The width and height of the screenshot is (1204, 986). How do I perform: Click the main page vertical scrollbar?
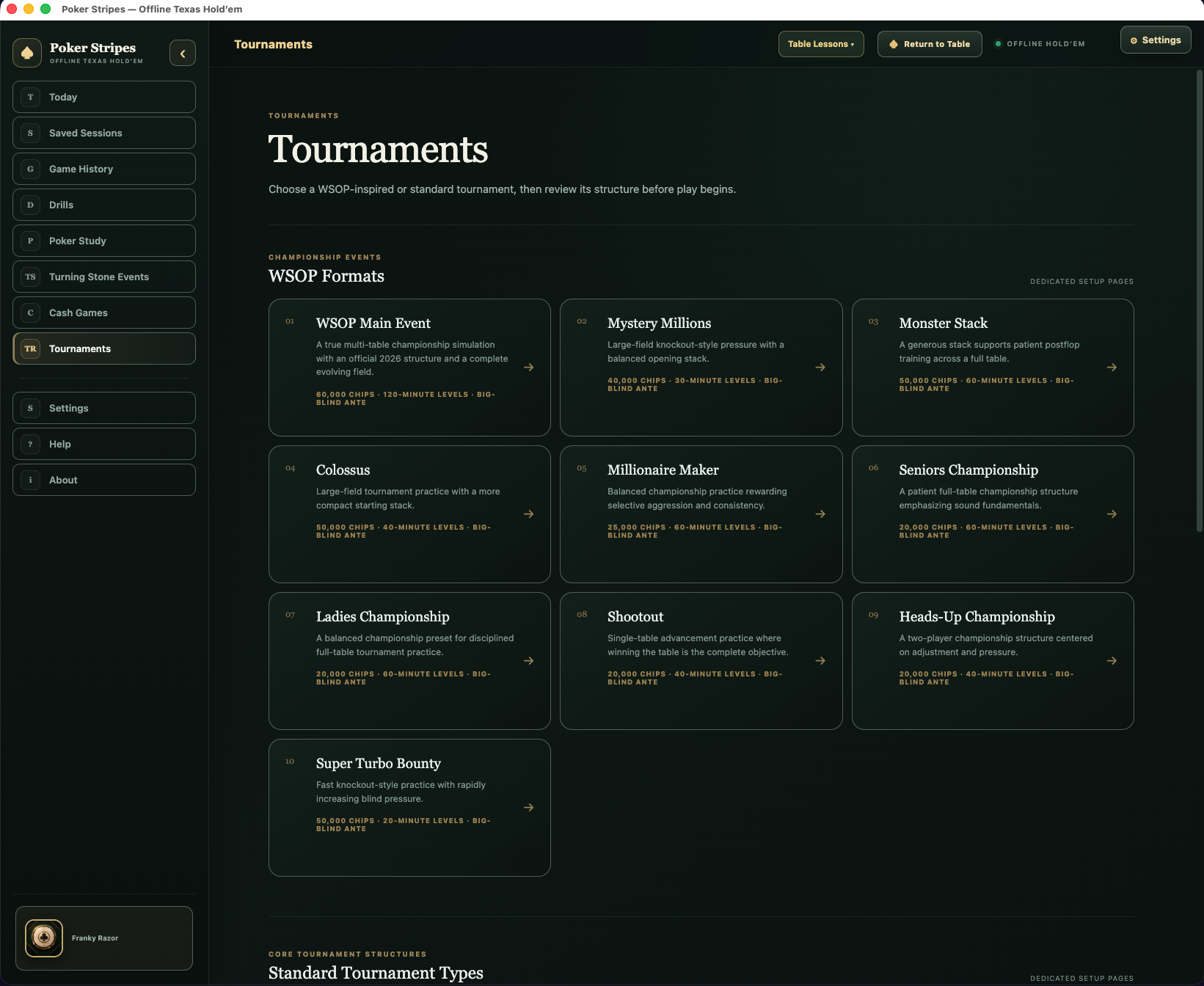pyautogui.click(x=1199, y=301)
